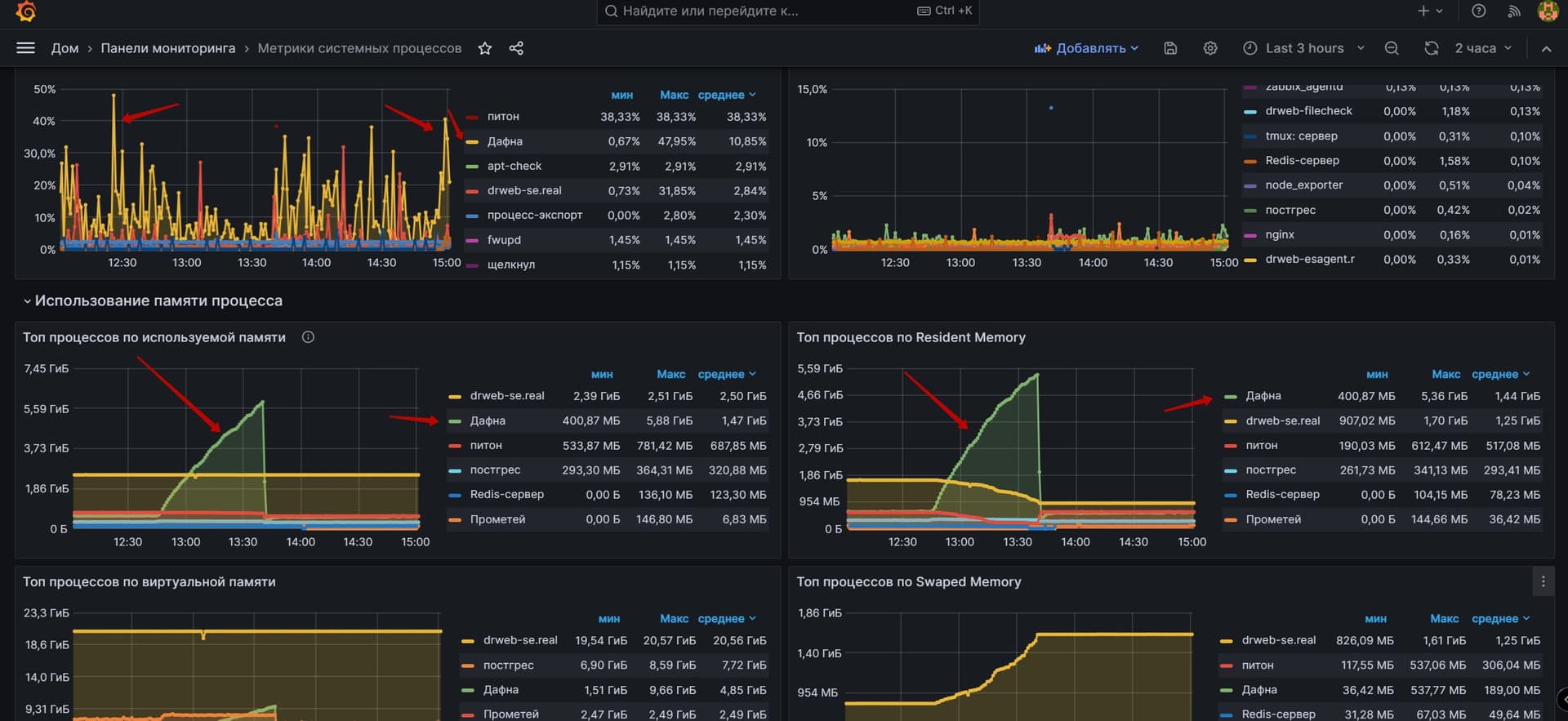
Task: Sort used memory legend by среднее
Action: [x=727, y=374]
